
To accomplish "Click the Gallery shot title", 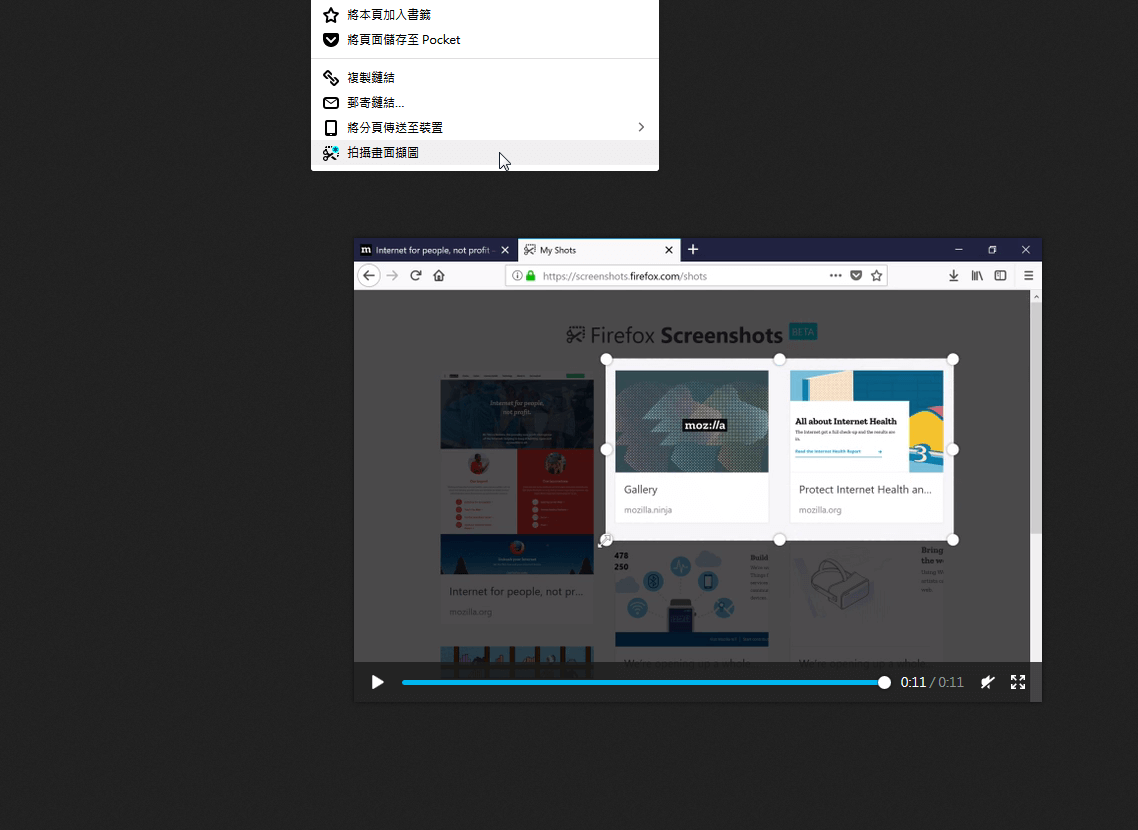I will [641, 490].
